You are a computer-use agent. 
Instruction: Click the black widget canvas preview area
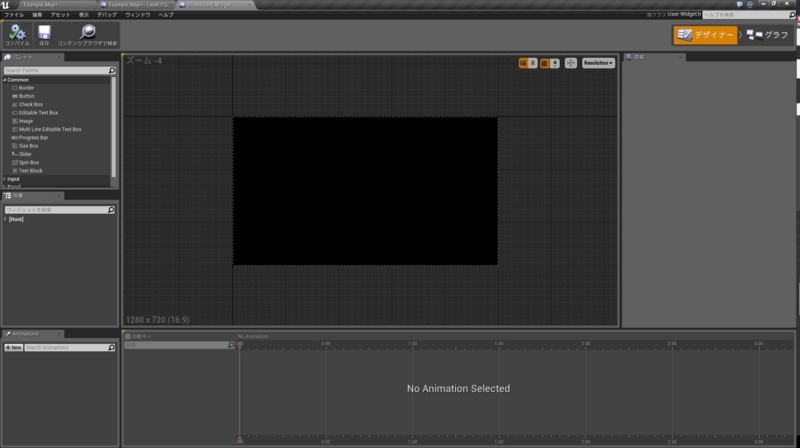(x=365, y=191)
